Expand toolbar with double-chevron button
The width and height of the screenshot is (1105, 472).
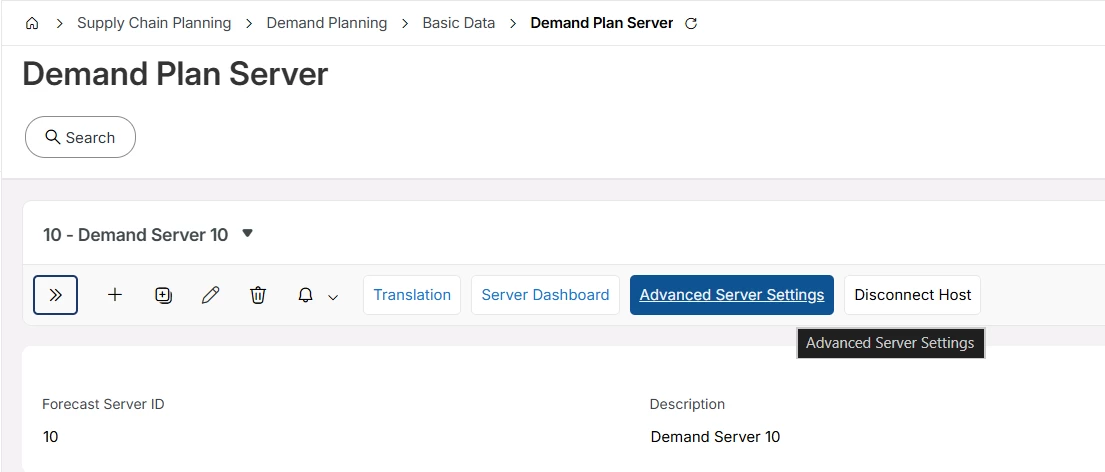click(56, 294)
